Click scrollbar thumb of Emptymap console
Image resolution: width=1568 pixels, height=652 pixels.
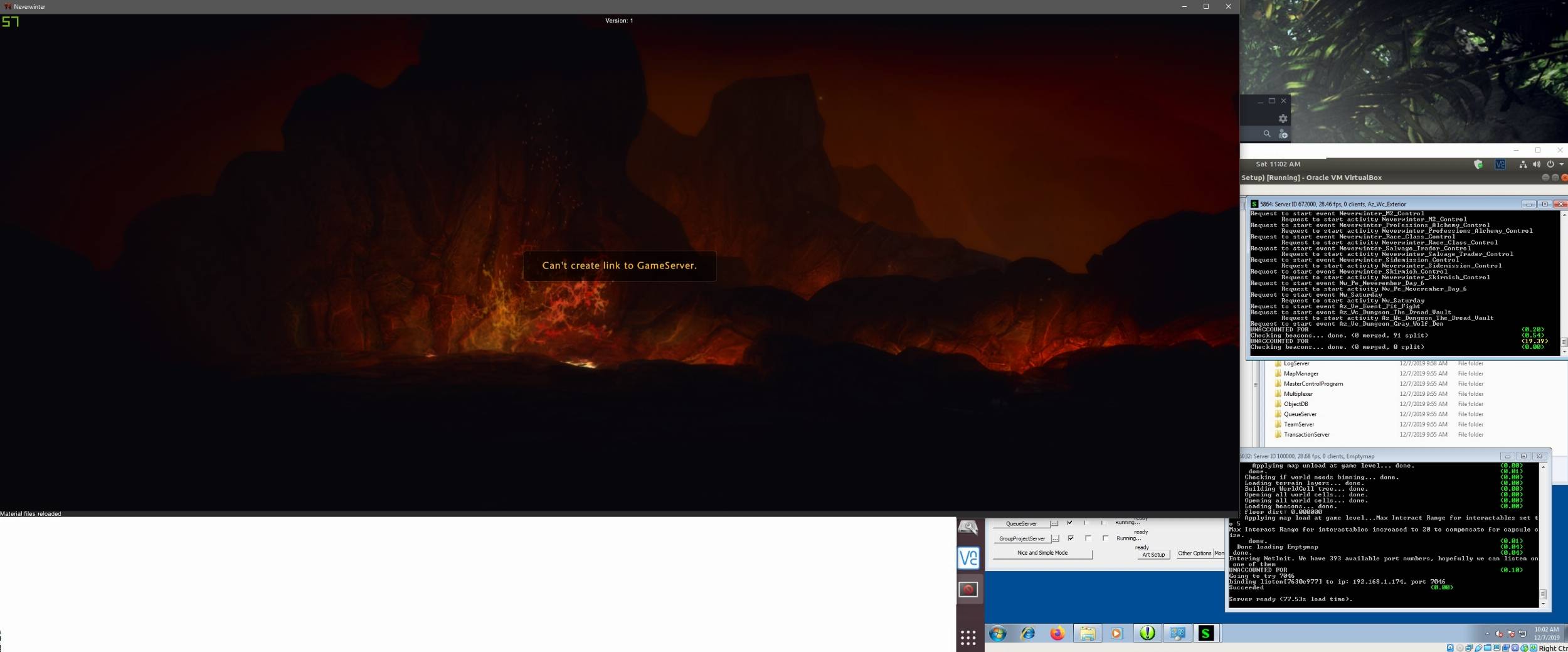(1543, 594)
